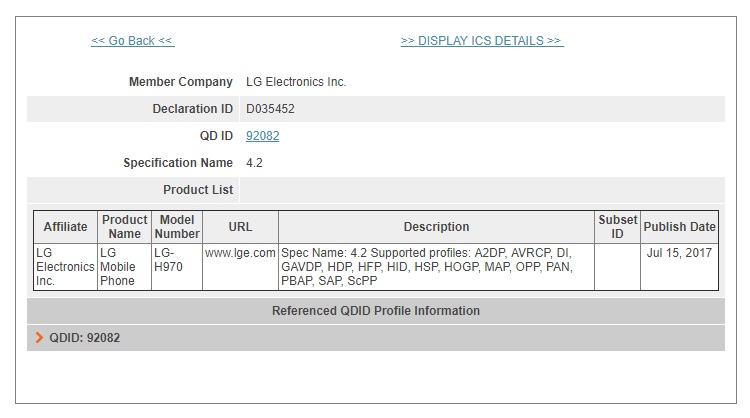The width and height of the screenshot is (750, 418).
Task: Click the Product Name column header
Action: [x=124, y=227]
